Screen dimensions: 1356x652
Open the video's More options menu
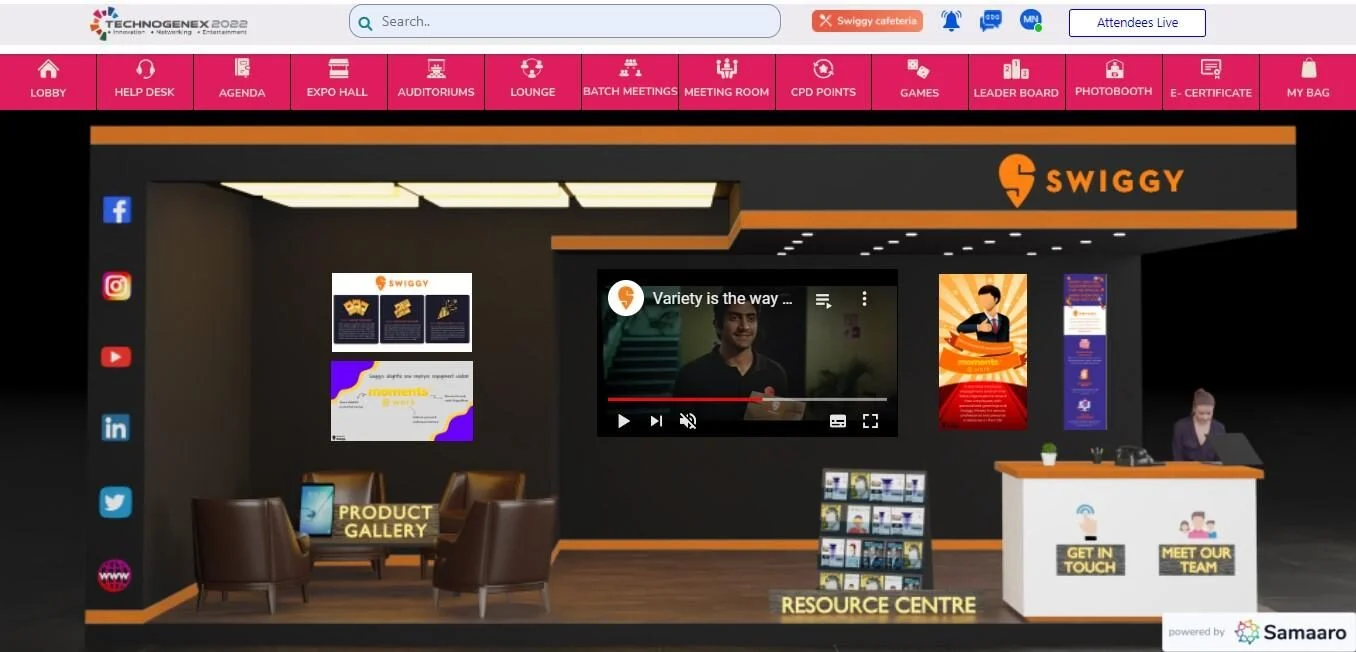864,298
